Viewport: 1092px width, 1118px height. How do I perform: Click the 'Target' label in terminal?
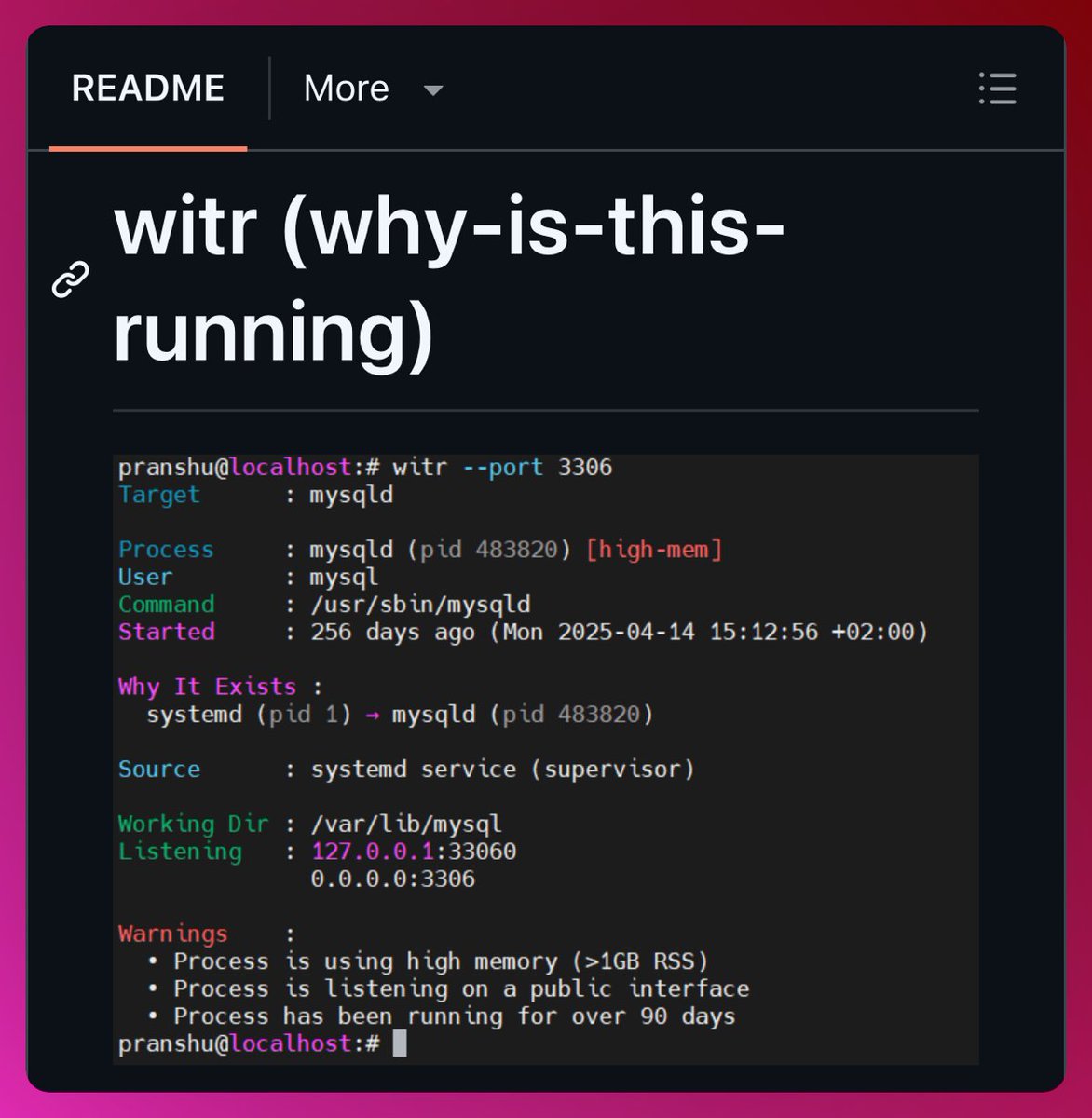158,495
